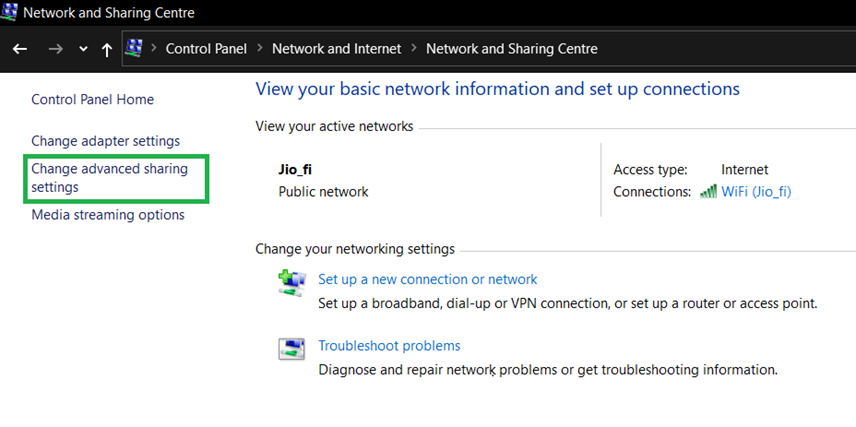This screenshot has height=427, width=856.
Task: Go up one level with the up arrow
Action: 106,50
